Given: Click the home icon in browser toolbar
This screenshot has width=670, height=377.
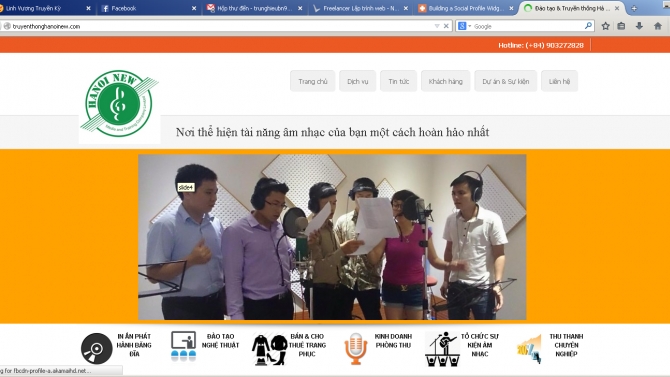Looking at the screenshot, I should point(658,26).
